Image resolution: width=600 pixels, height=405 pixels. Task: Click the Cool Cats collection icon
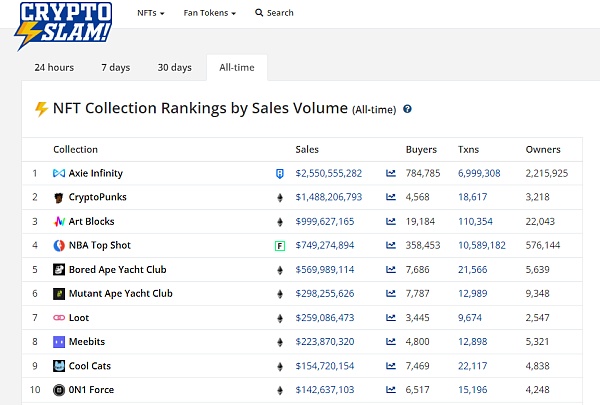point(59,366)
